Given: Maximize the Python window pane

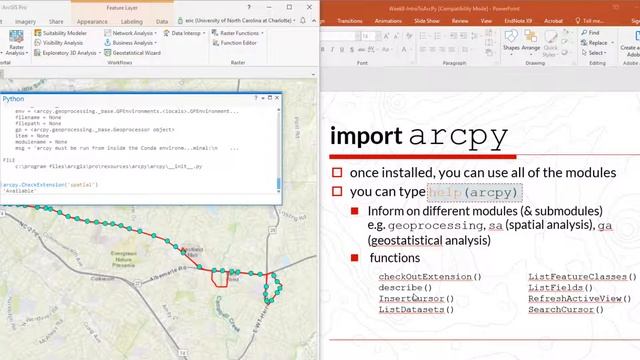Looking at the screenshot, I should point(270,98).
